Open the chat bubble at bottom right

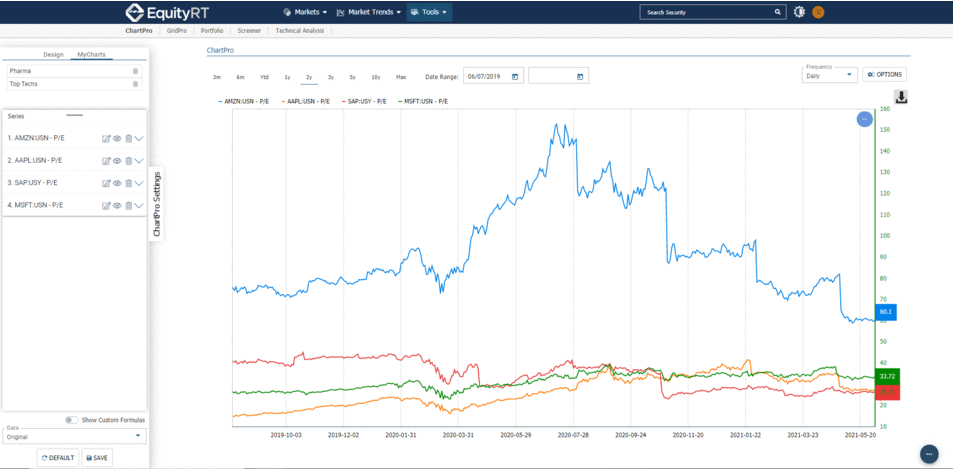[x=929, y=454]
